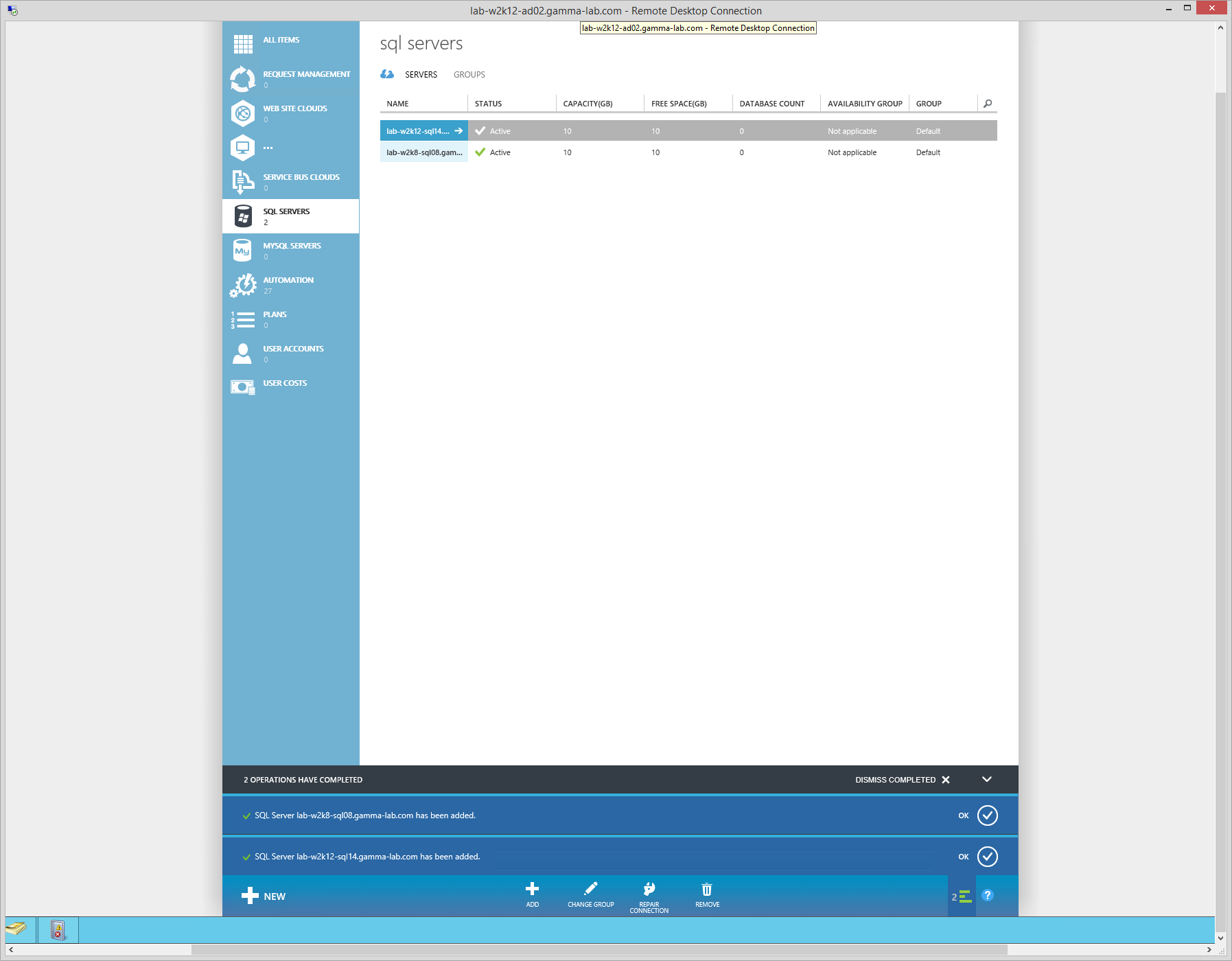Select Web Site Clouds icon
This screenshot has width=1232, height=961.
pyautogui.click(x=243, y=113)
